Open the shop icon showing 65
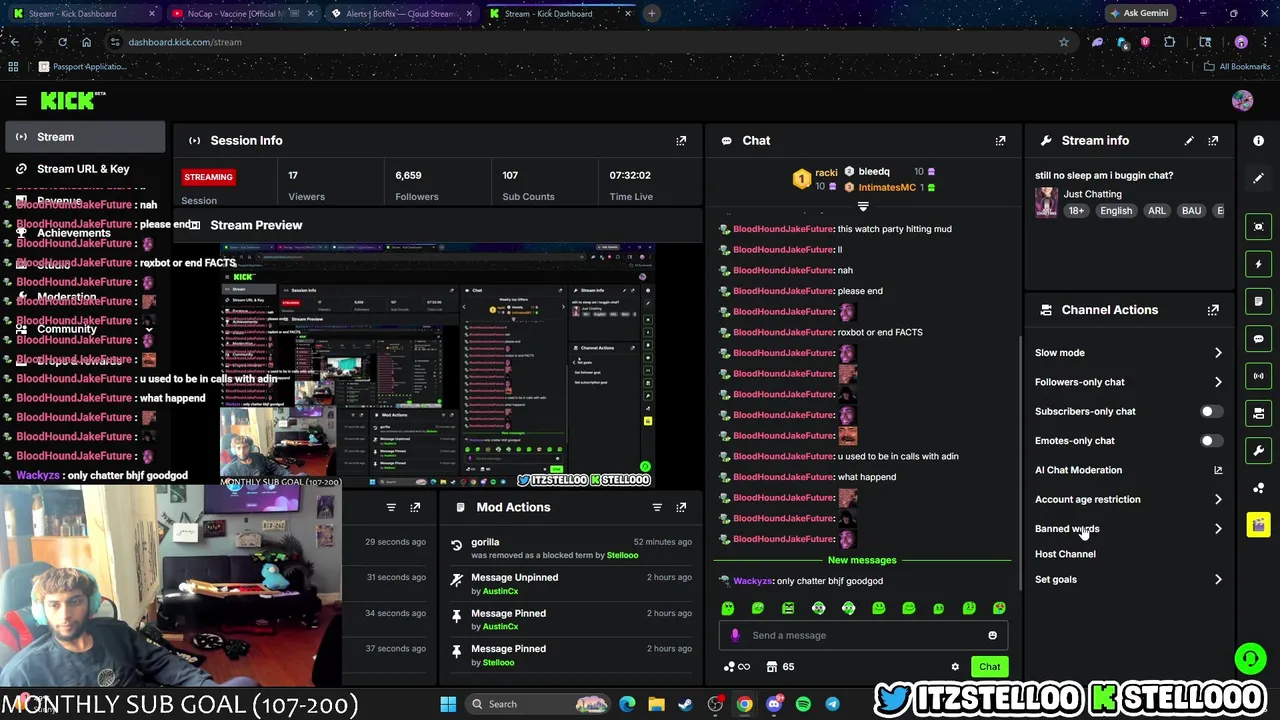The image size is (1280, 720). tap(780, 667)
